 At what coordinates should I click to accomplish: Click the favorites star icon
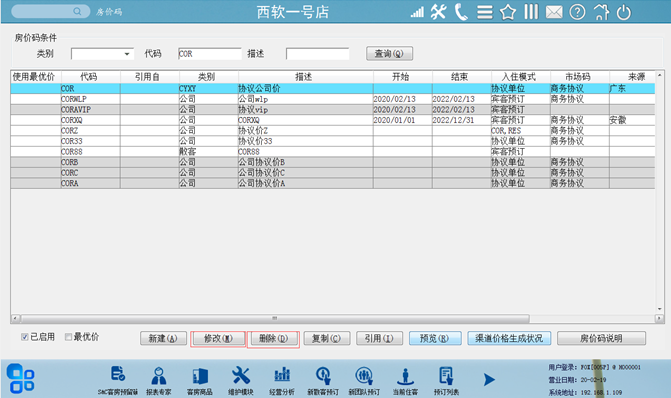[508, 12]
